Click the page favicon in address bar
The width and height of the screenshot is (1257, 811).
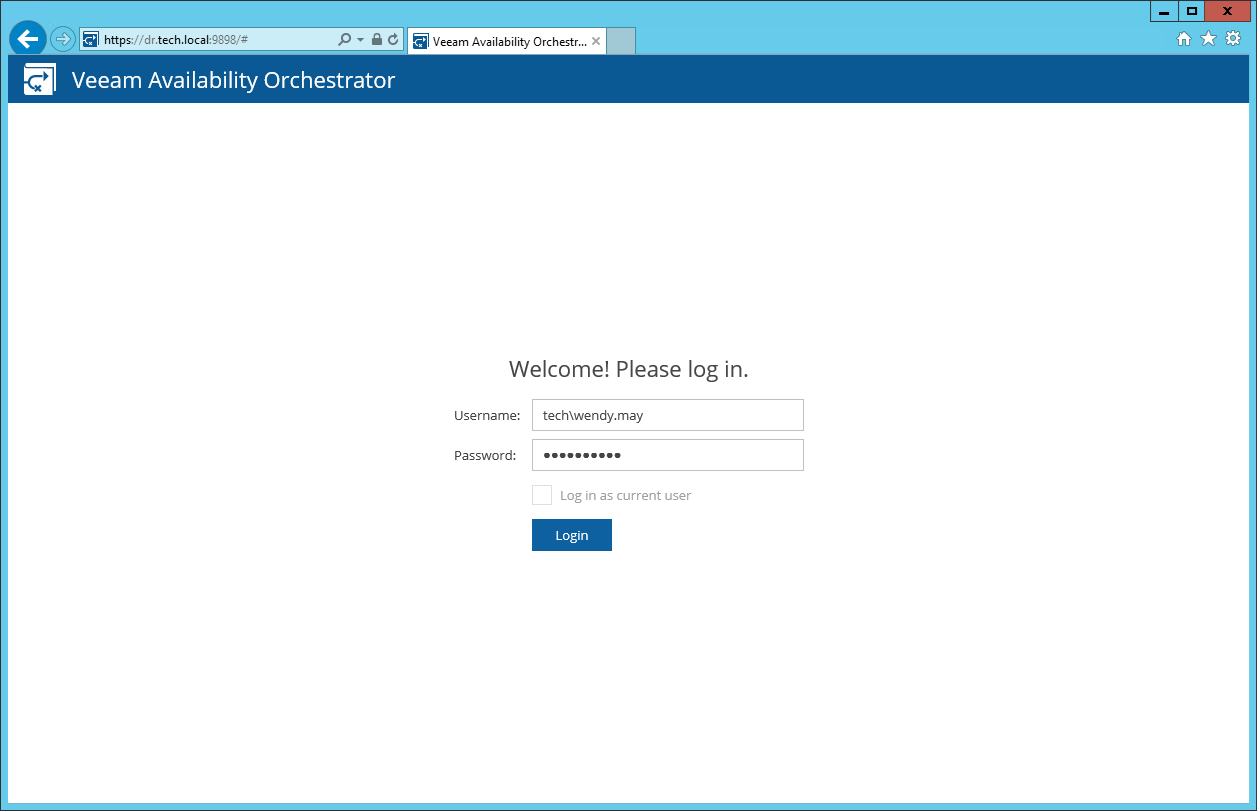click(91, 40)
